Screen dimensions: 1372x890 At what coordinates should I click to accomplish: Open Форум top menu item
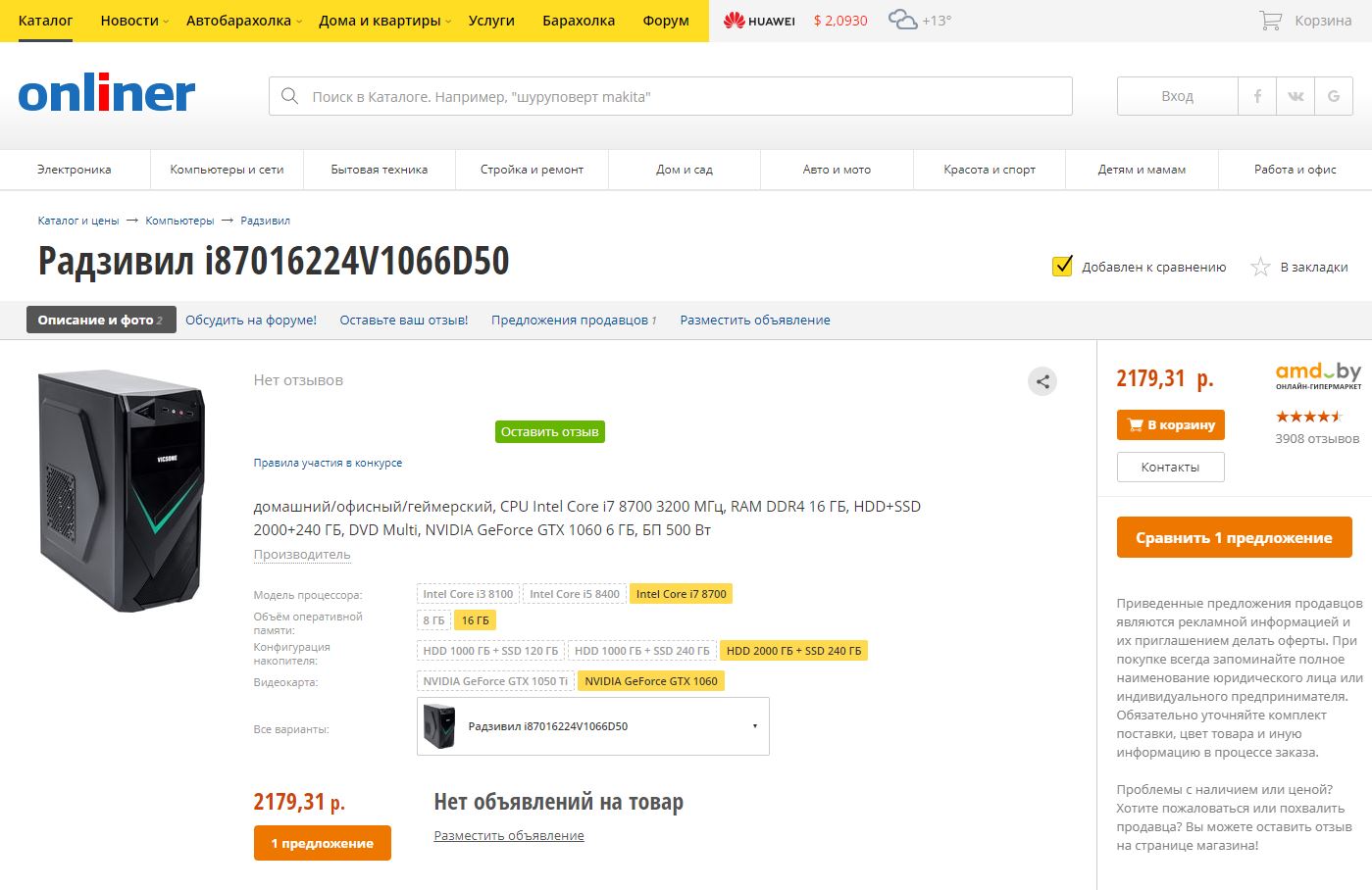666,21
